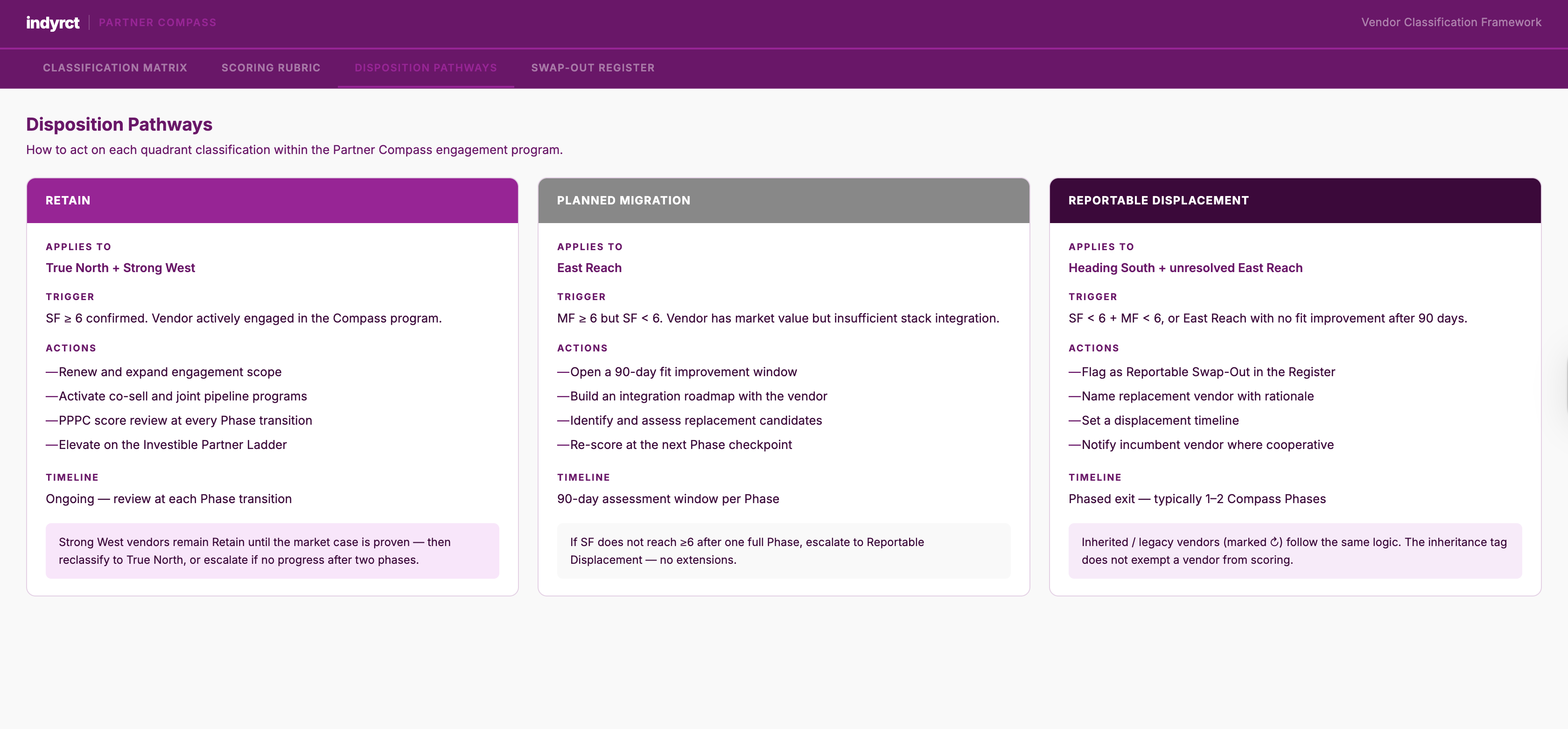Click the Partner Compass header label
1568x729 pixels.
158,22
